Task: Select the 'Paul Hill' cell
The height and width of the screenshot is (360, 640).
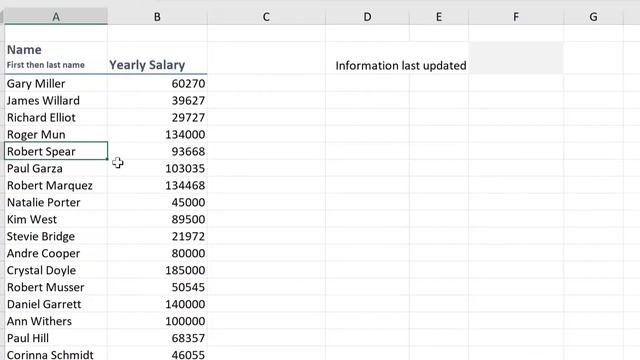Action: 56,338
